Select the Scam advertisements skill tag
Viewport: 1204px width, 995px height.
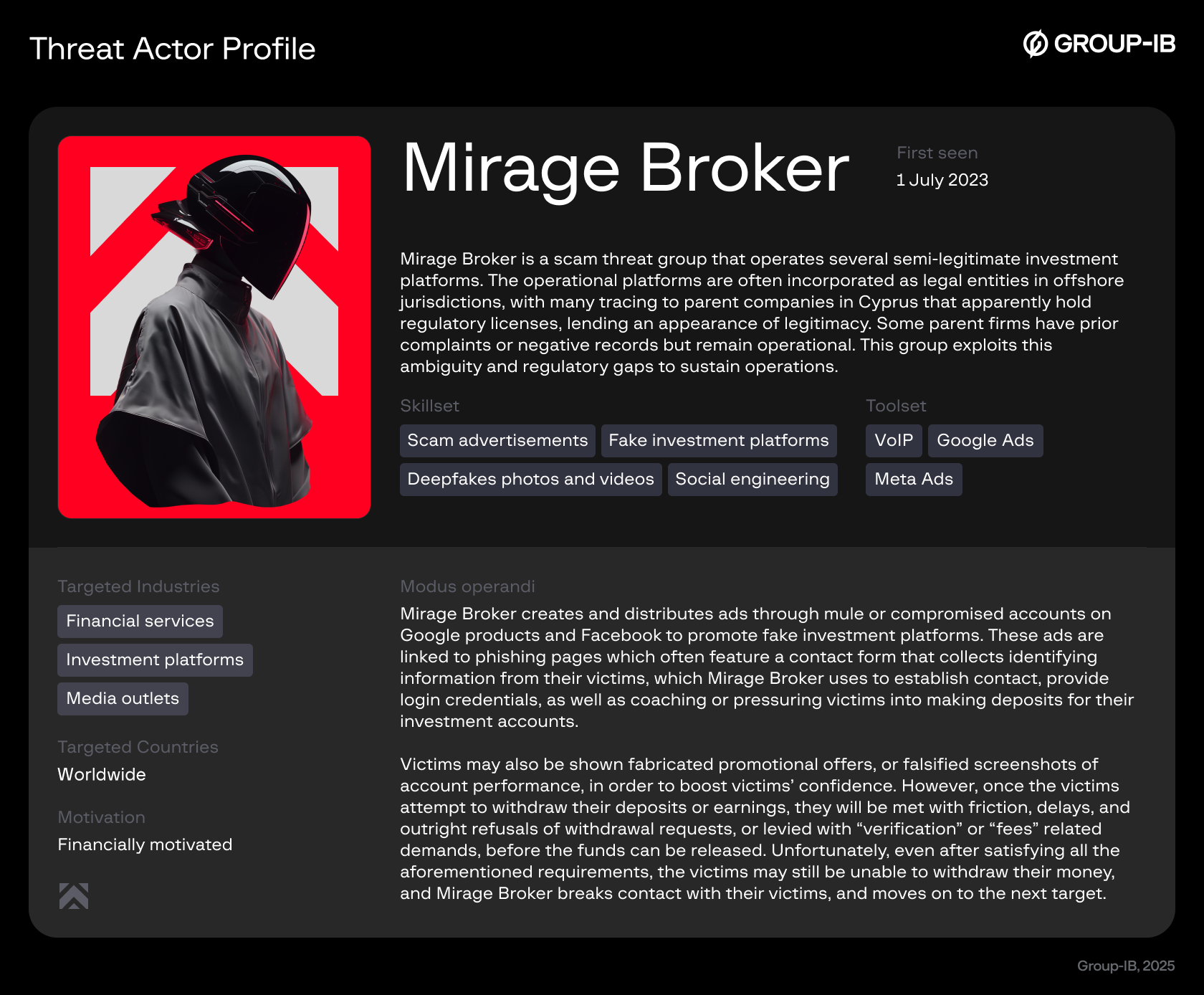(x=497, y=440)
